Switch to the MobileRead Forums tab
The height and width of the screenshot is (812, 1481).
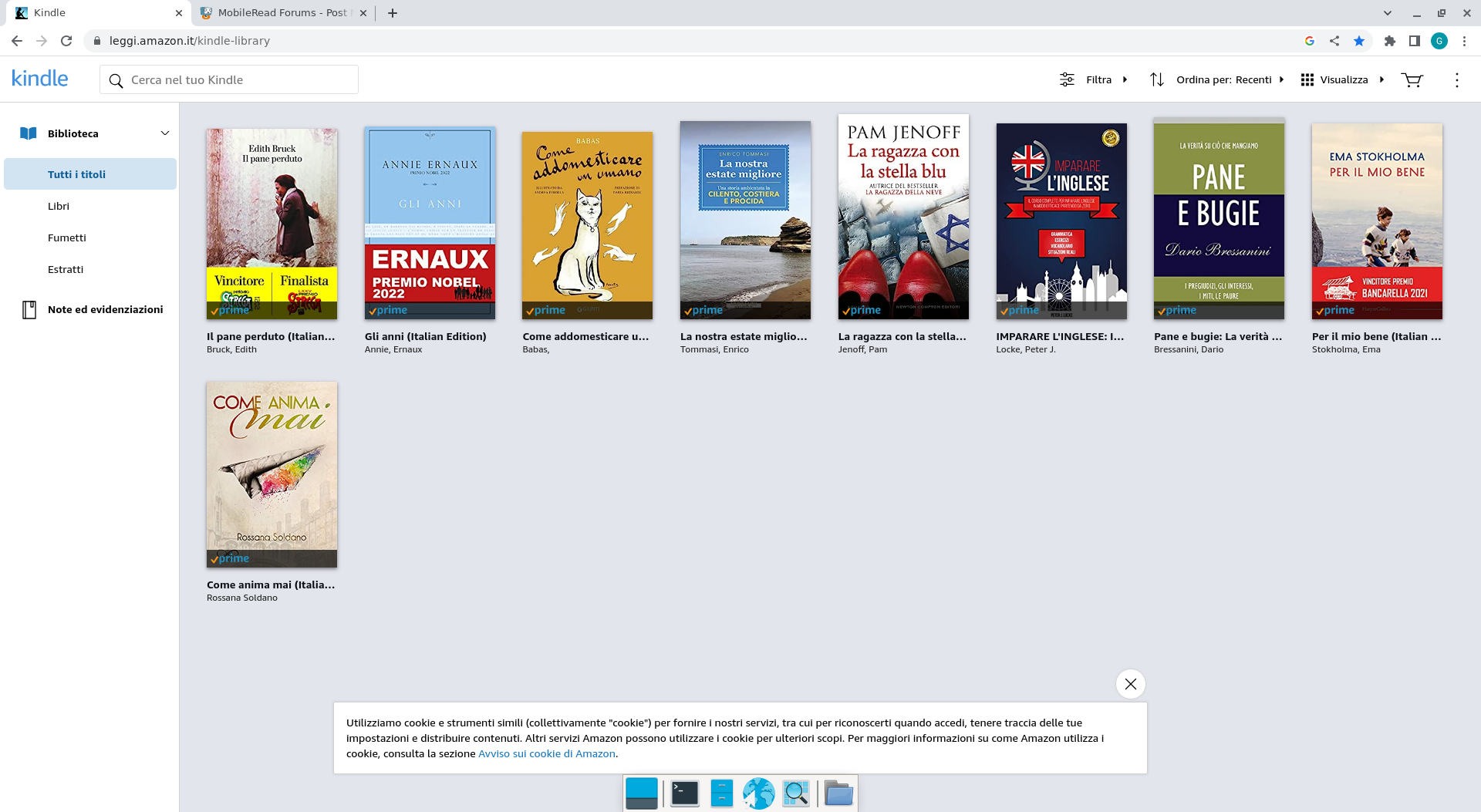click(x=282, y=13)
